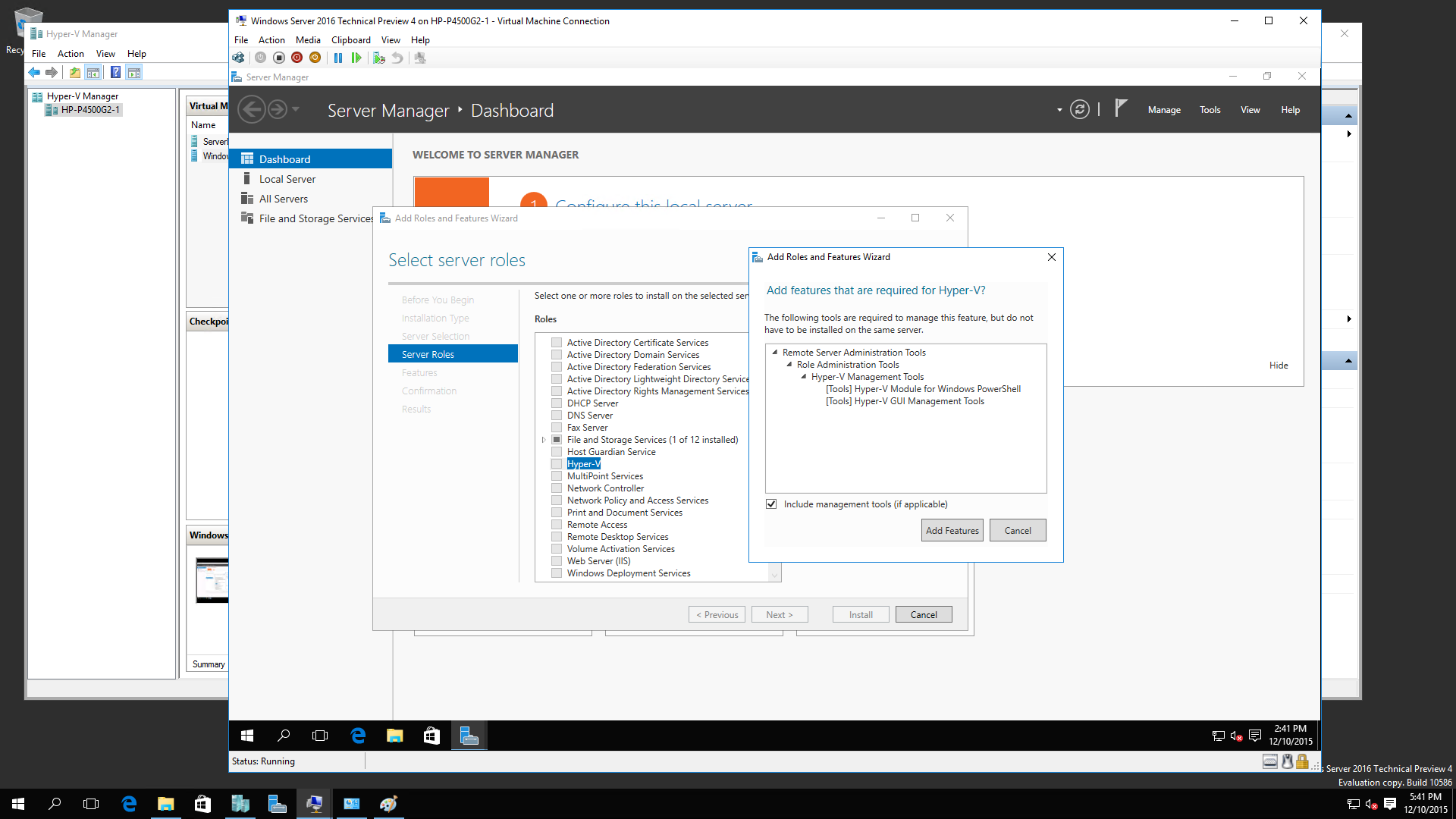Select Local Server in Server Manager sidebar

287,178
